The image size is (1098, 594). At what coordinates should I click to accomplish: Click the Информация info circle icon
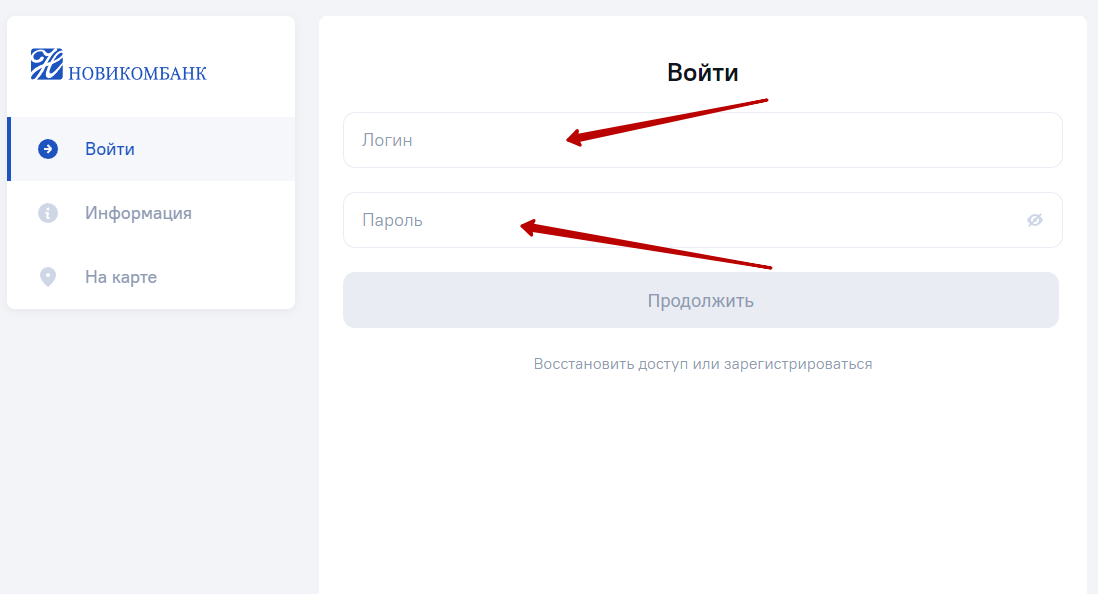(x=48, y=213)
